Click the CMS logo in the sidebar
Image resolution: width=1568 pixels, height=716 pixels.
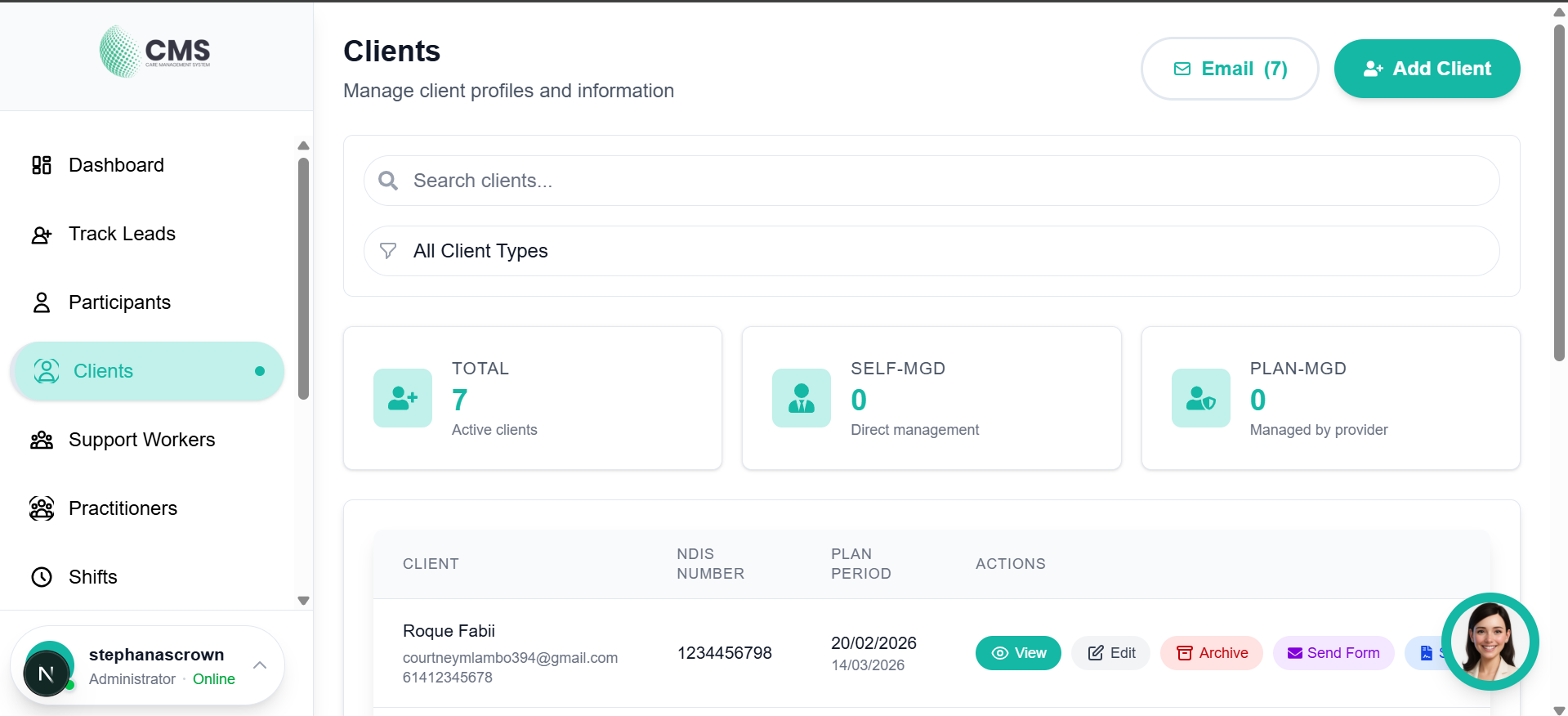155,51
